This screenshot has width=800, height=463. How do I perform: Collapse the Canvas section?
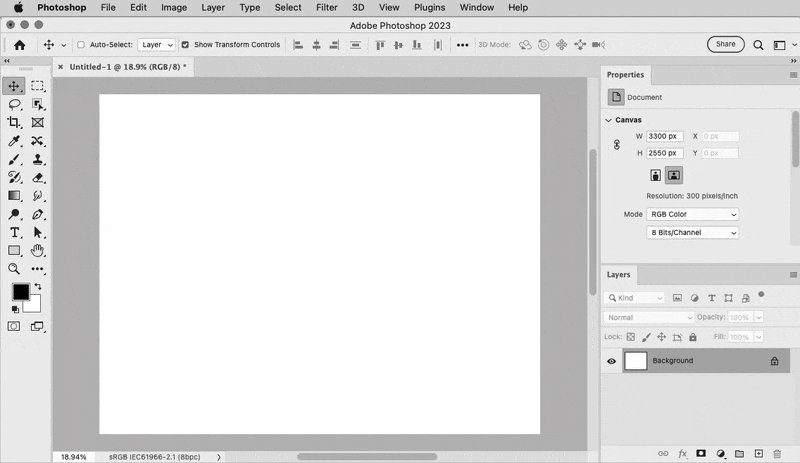point(608,120)
